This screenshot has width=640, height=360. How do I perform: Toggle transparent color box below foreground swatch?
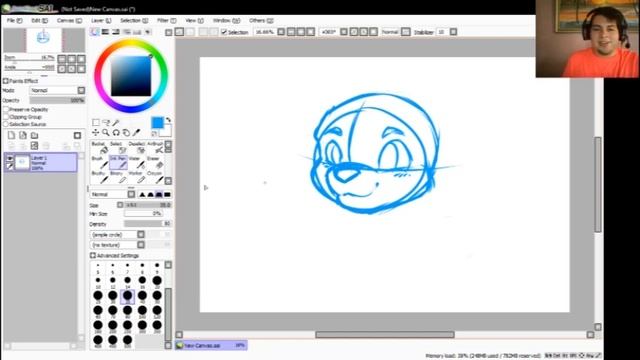click(x=154, y=133)
